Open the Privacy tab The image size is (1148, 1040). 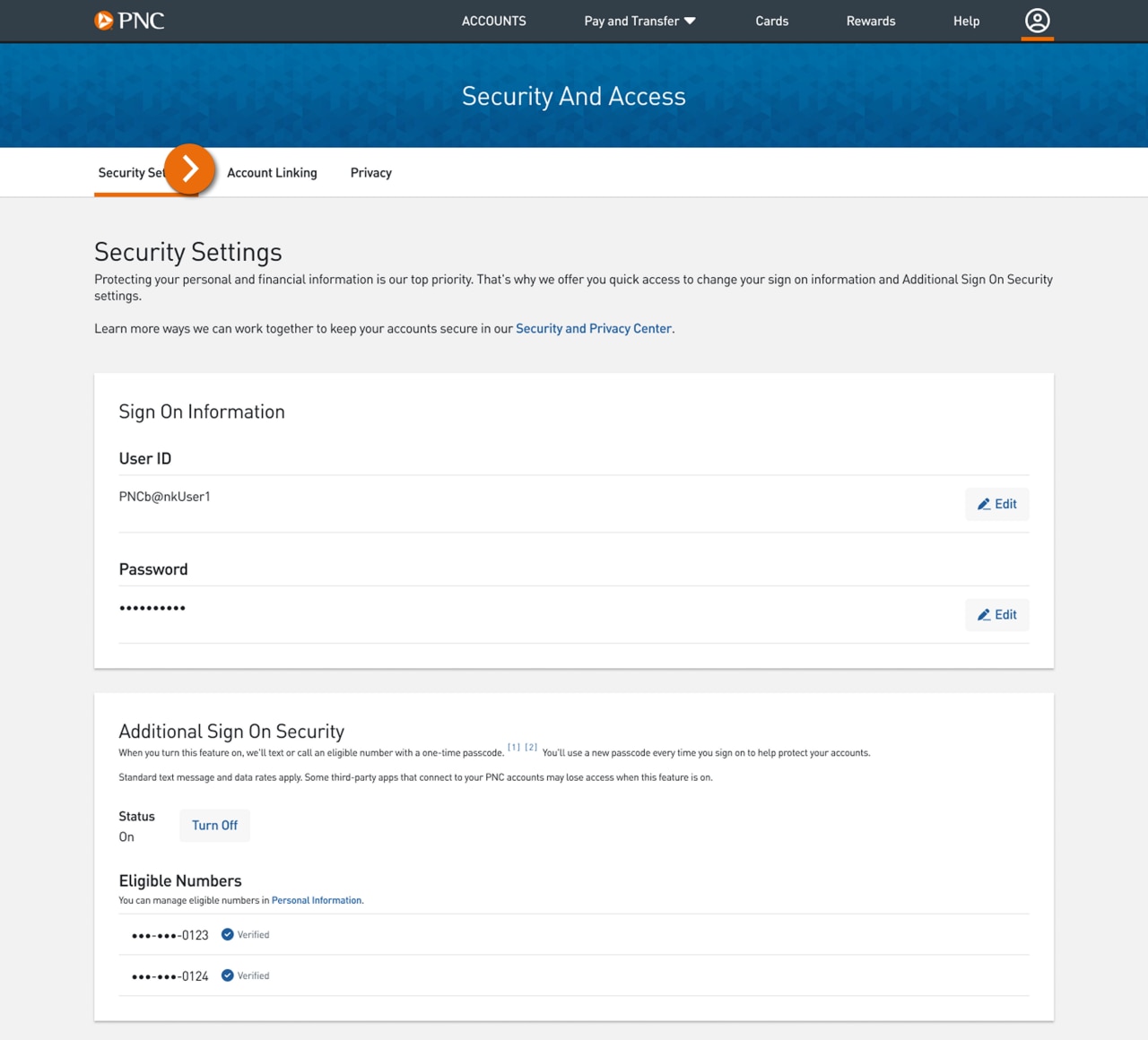(370, 172)
